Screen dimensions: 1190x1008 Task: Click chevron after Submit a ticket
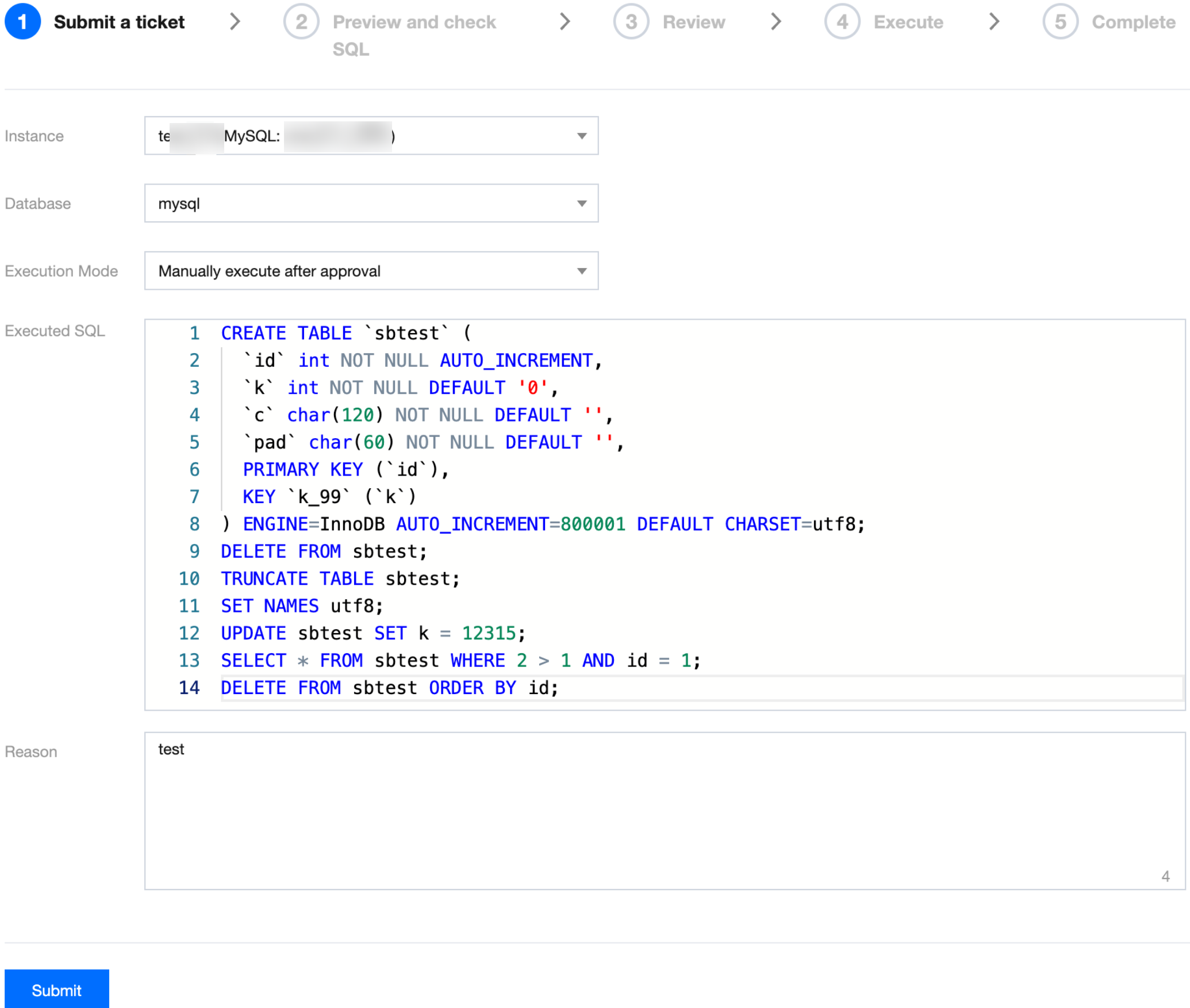point(235,22)
